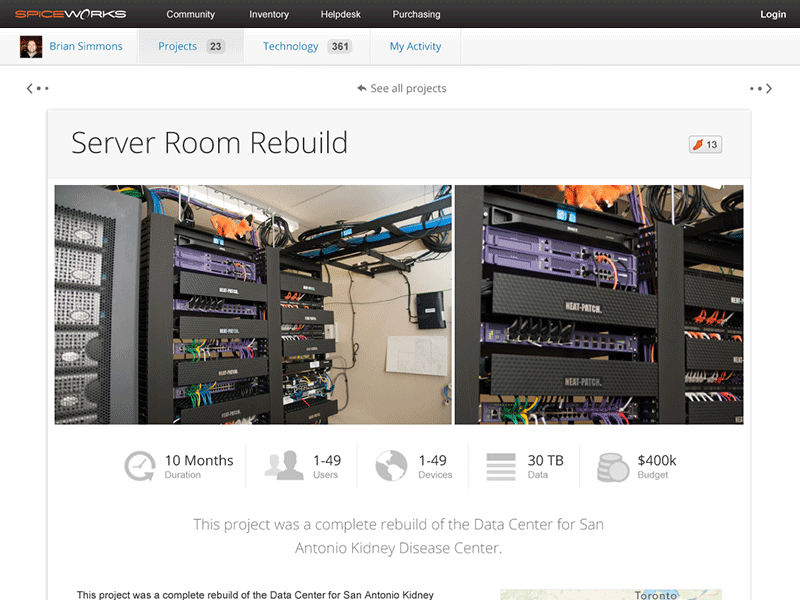
Task: Click the pepper rating badge showing 13
Action: coord(705,144)
